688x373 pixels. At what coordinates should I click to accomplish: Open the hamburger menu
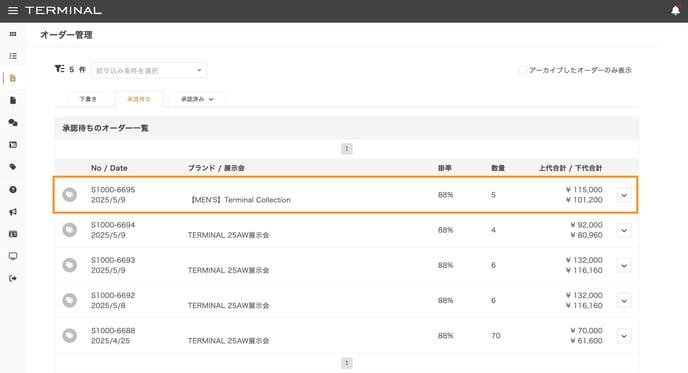coord(13,11)
